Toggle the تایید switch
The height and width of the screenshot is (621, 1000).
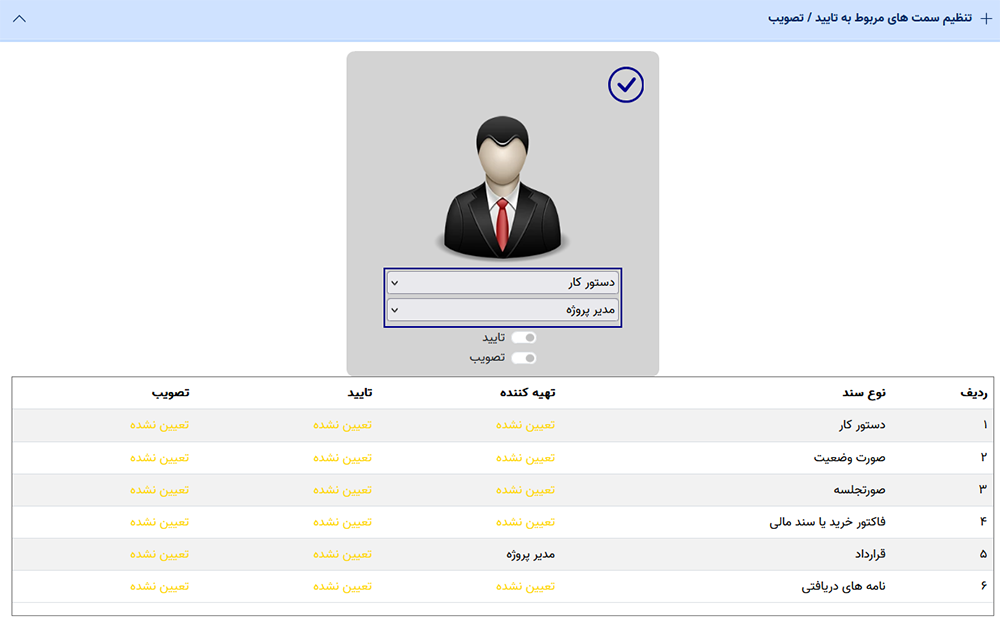coord(524,338)
